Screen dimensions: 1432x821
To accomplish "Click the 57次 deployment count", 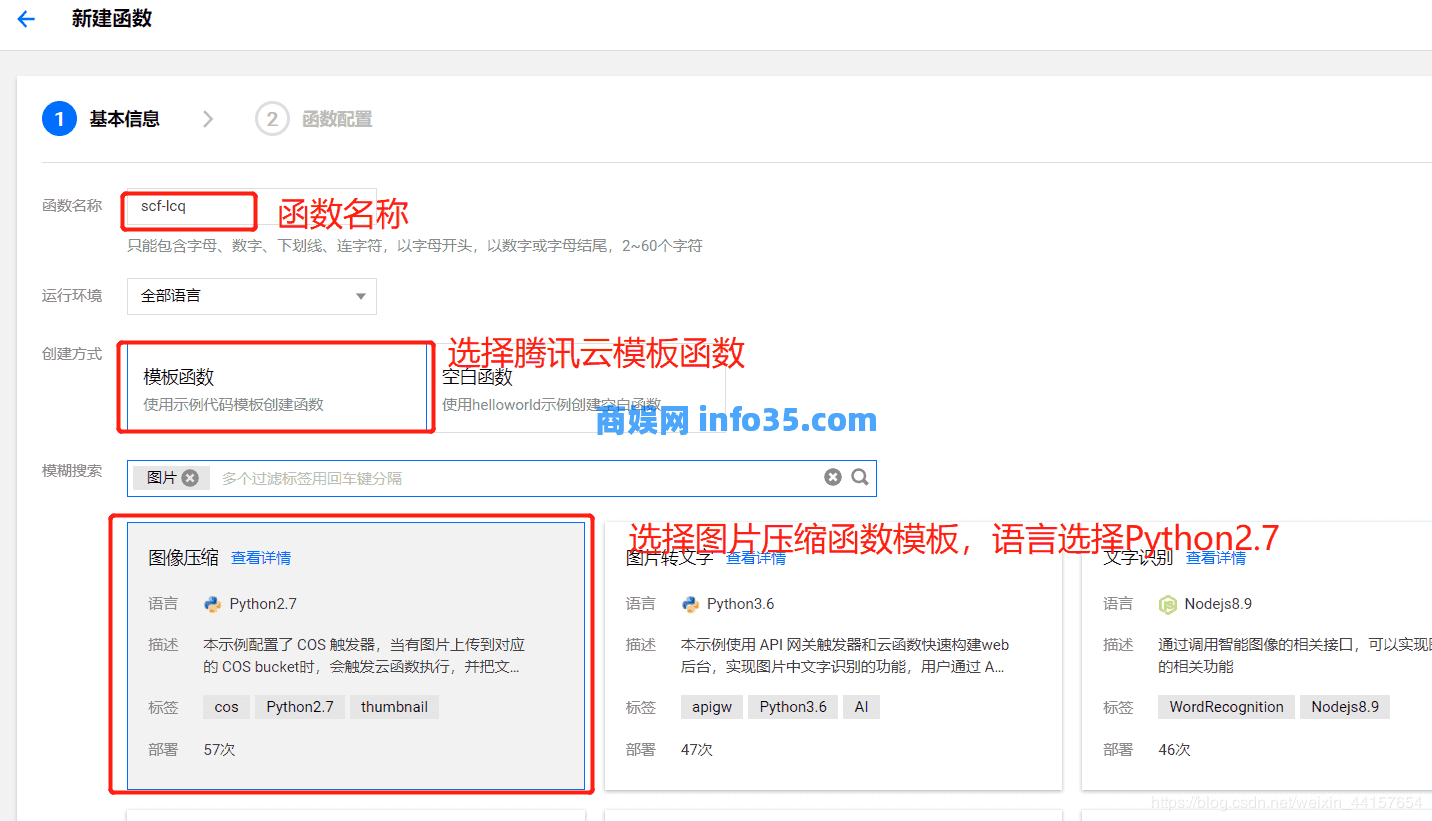I will (219, 749).
